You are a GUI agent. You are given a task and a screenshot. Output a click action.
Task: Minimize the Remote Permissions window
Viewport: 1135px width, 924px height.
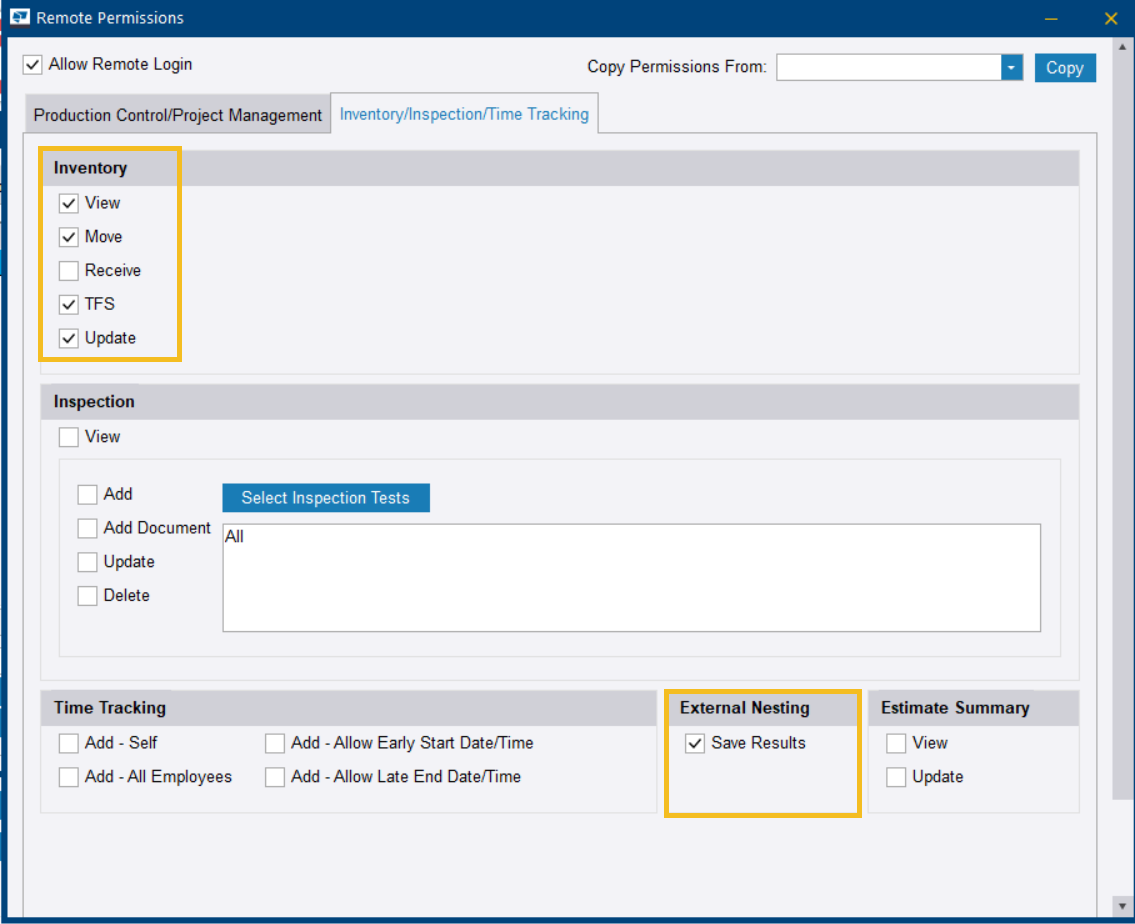(1050, 18)
